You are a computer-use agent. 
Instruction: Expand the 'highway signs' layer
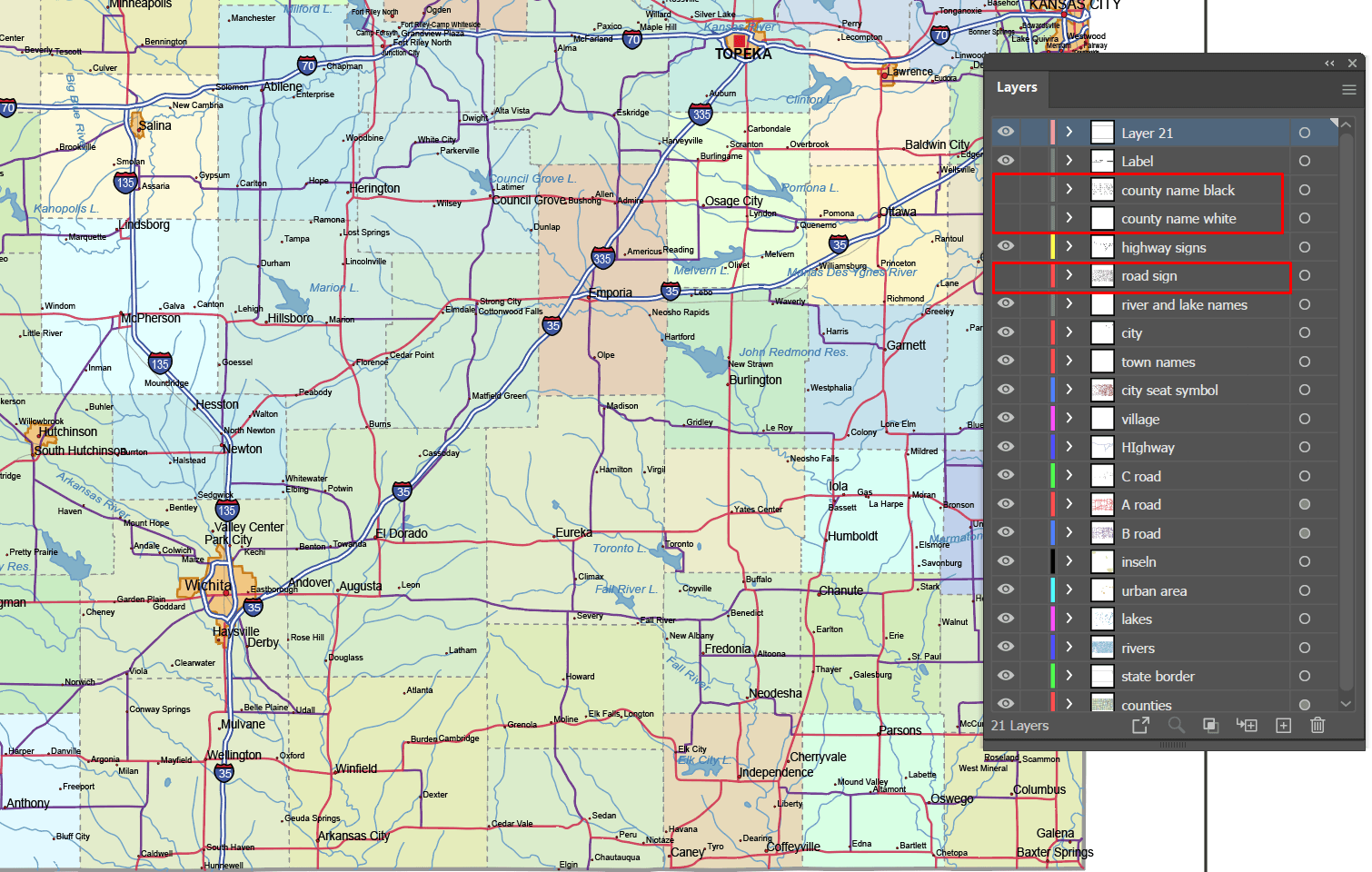(x=1069, y=246)
